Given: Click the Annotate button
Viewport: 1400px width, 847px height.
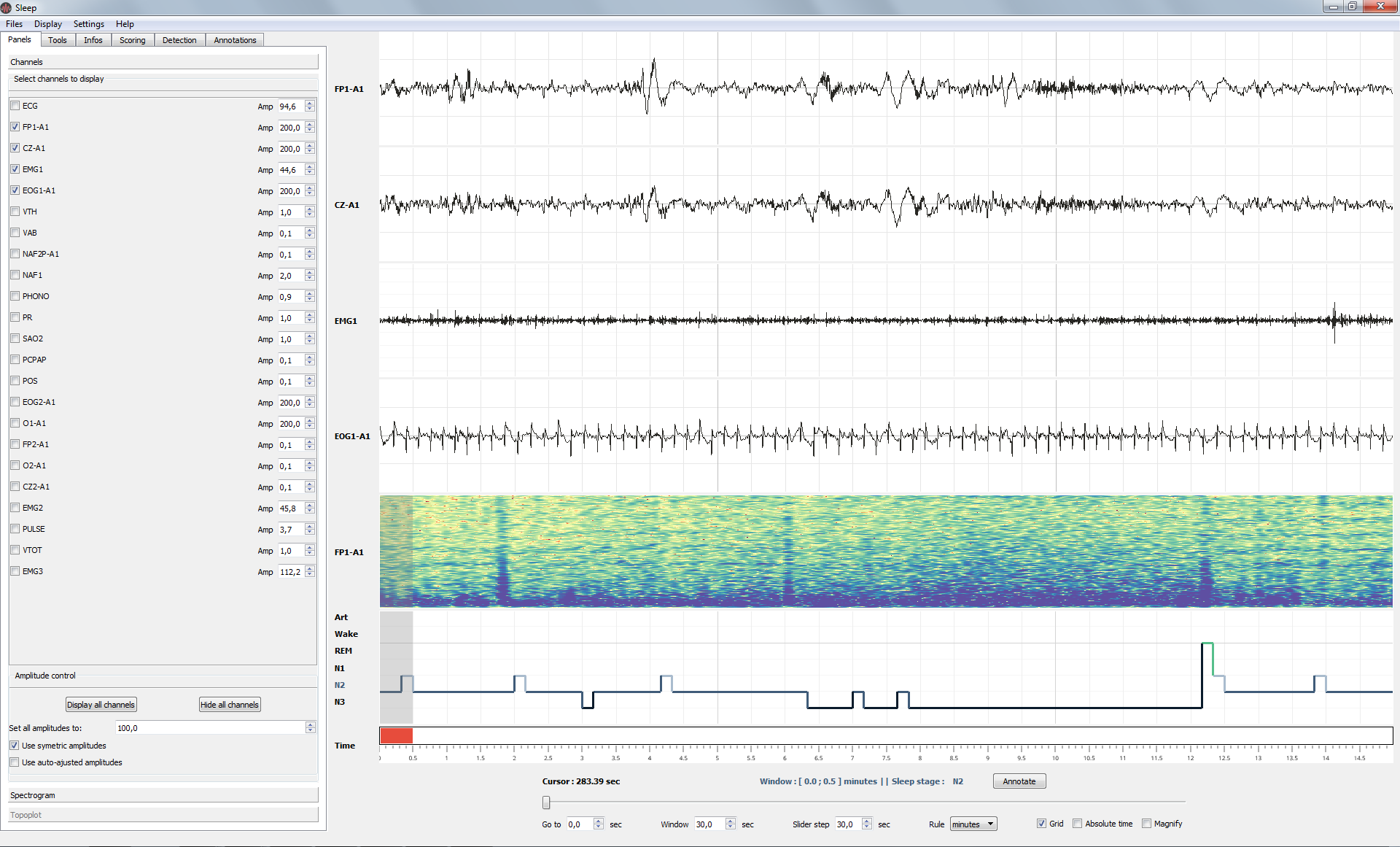Looking at the screenshot, I should pyautogui.click(x=1019, y=781).
